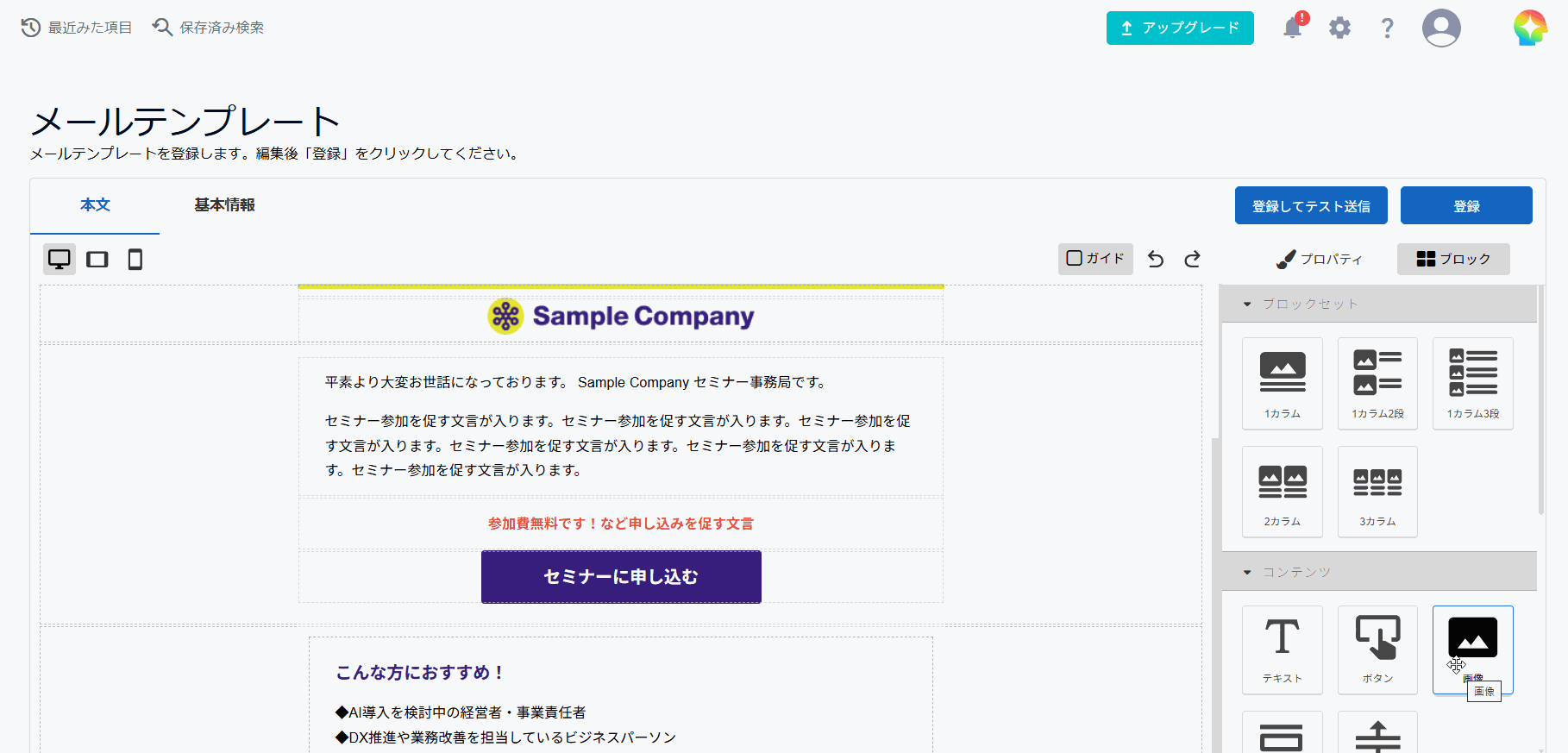Click the ◆AI導入を検討中の経営者 line
The width and height of the screenshot is (1568, 753).
point(461,712)
